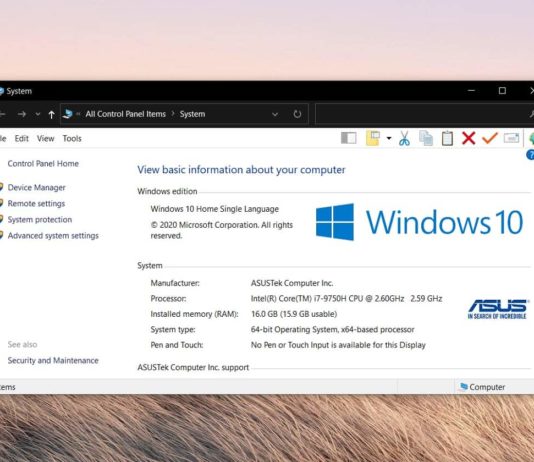Expand hidden breadcrumbs via double chevron
Viewport: 534px width, 462px height.
78,114
